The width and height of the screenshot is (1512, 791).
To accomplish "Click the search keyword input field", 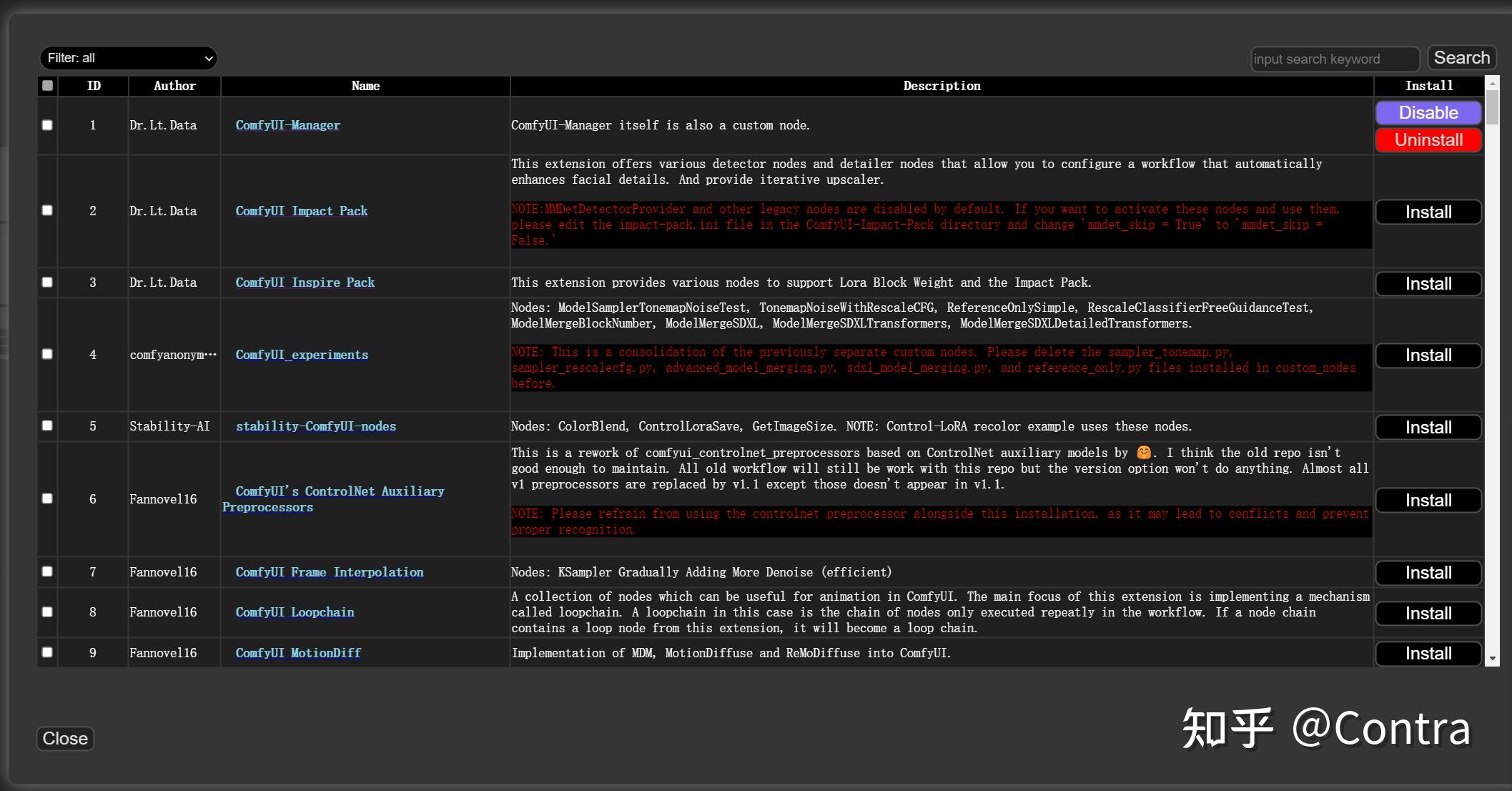I will 1334,59.
